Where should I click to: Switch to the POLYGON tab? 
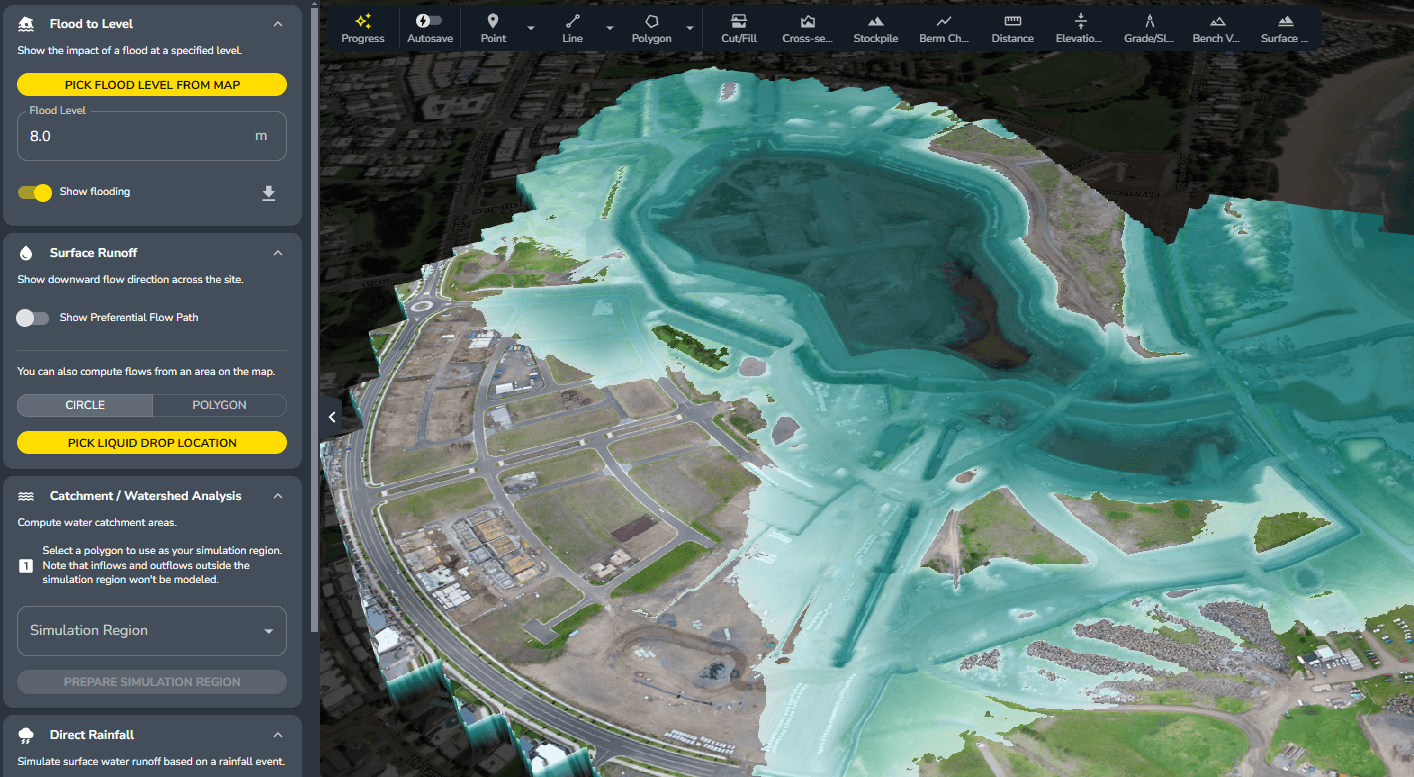(x=219, y=405)
